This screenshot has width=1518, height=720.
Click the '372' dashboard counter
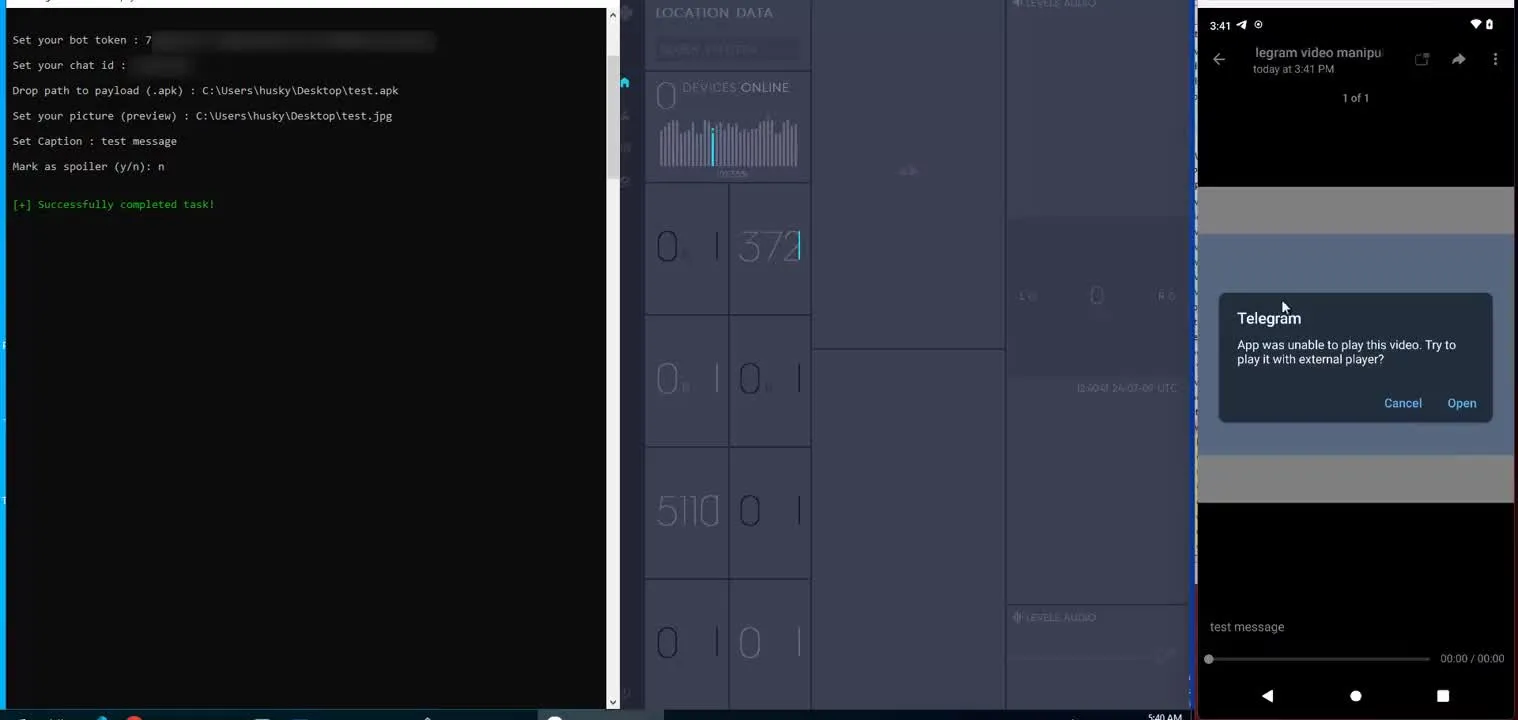[x=768, y=247]
